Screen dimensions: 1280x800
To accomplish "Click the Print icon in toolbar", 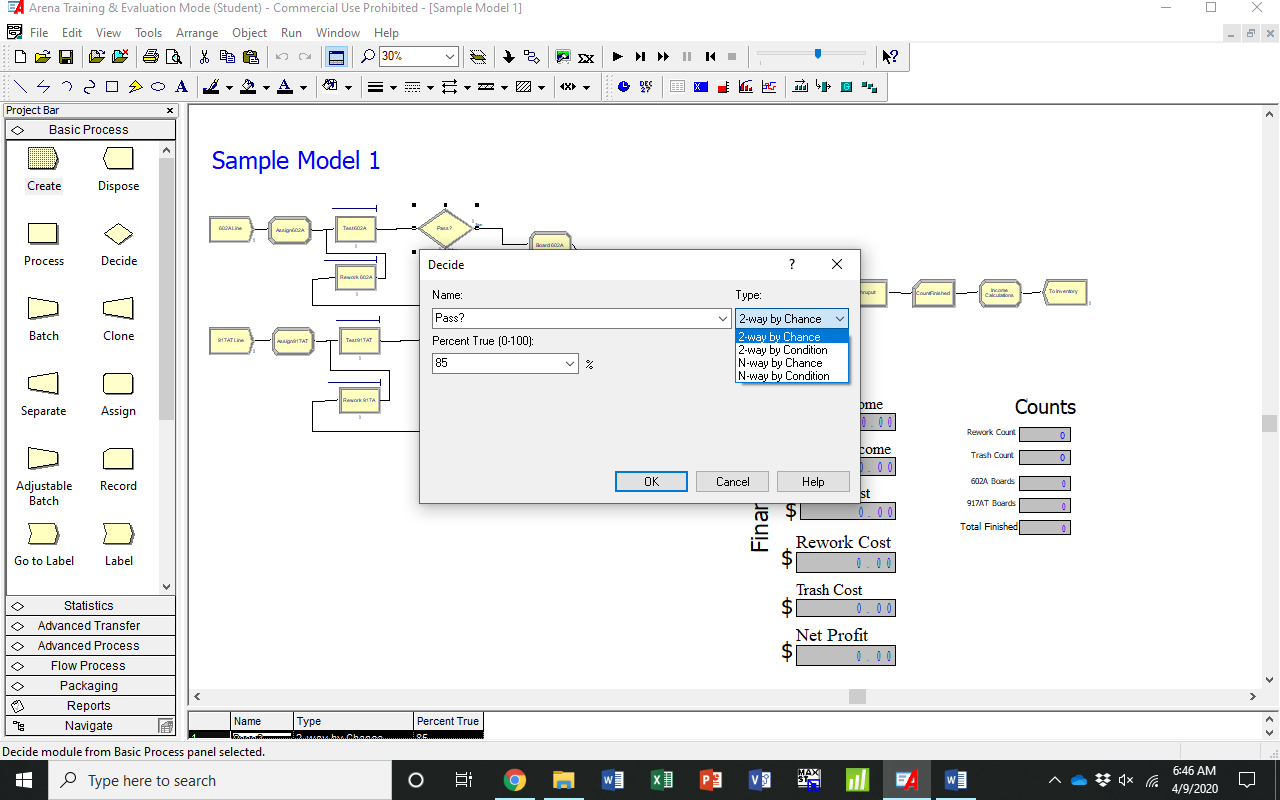I will 150,57.
